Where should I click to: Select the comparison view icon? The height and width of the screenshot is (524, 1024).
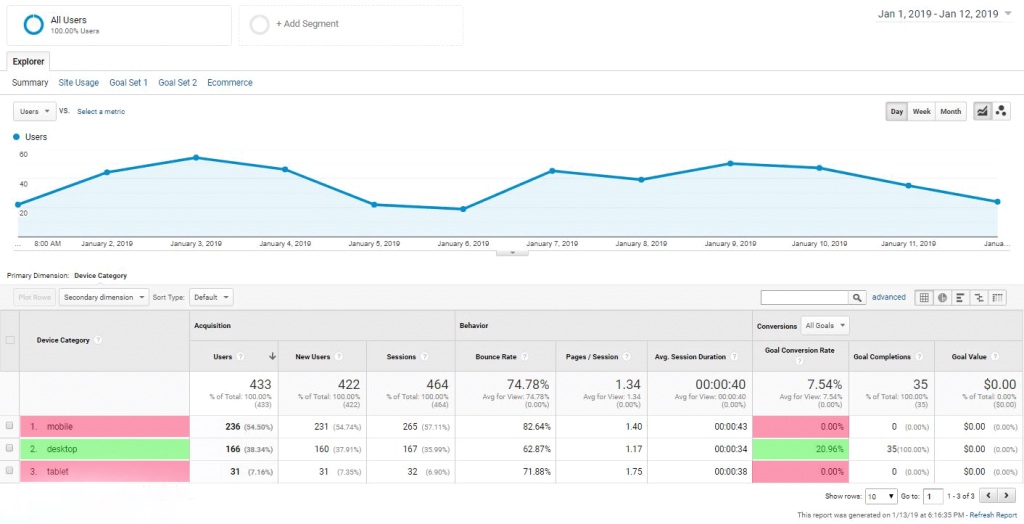point(978,297)
